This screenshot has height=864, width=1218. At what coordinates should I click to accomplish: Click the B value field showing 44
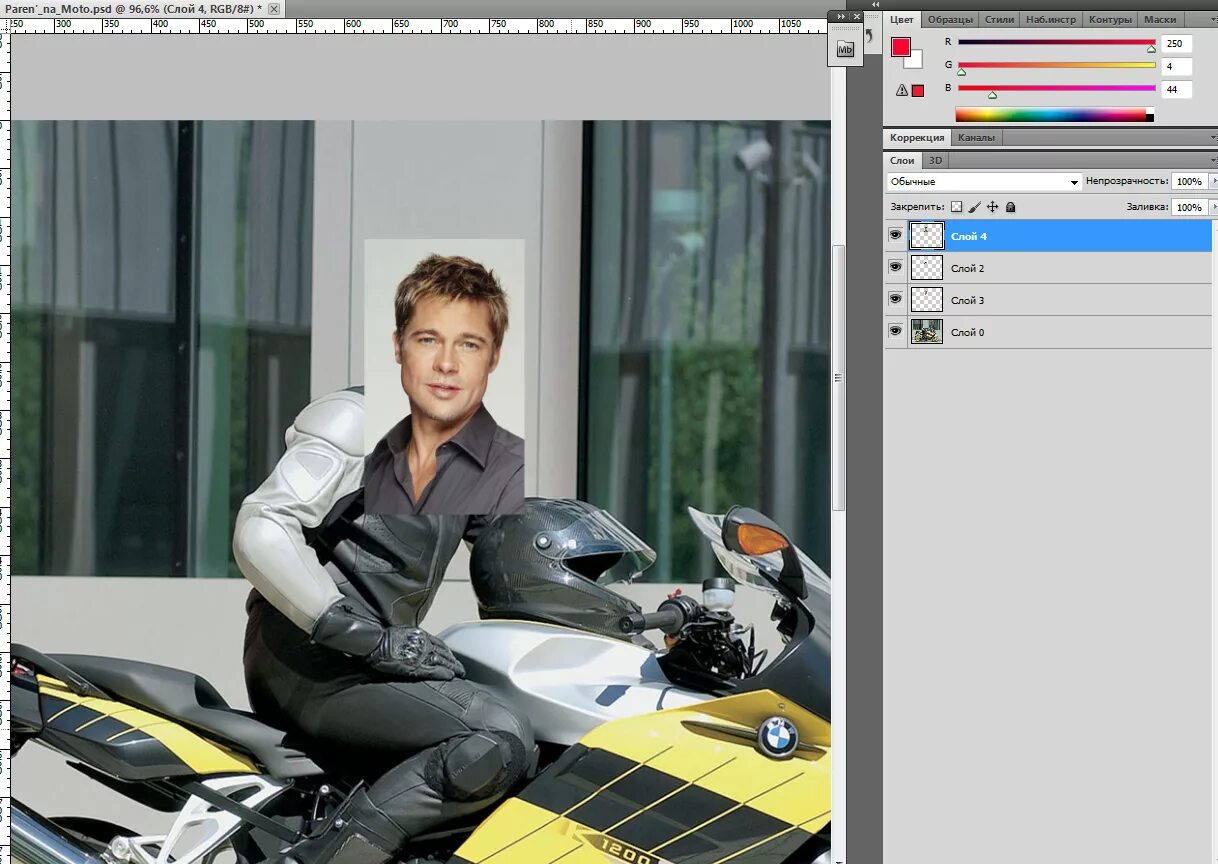pyautogui.click(x=1176, y=89)
